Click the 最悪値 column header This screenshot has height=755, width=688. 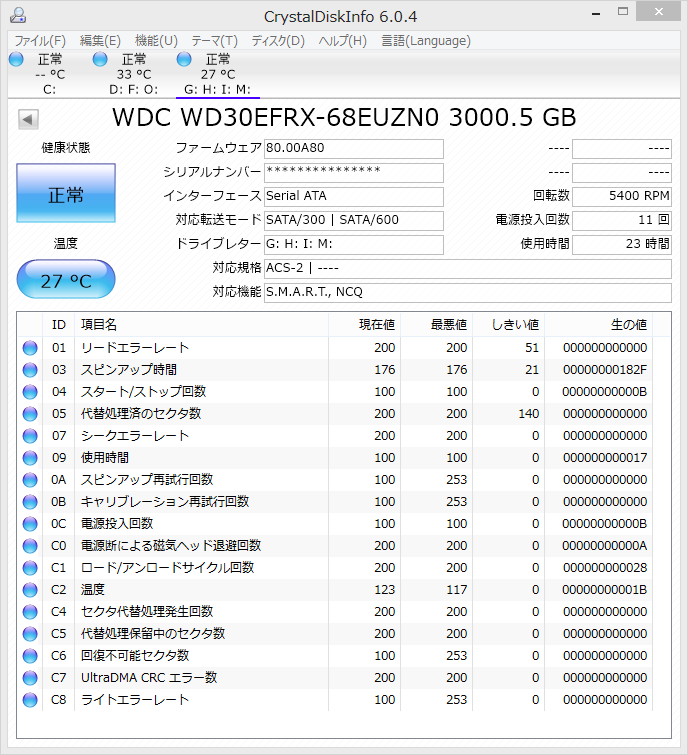tap(437, 325)
